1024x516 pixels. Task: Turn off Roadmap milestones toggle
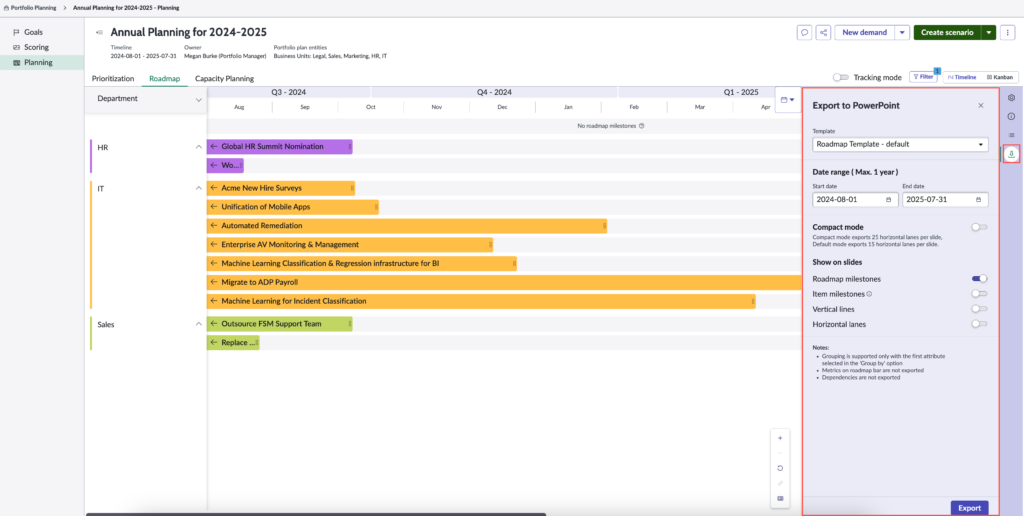pyautogui.click(x=979, y=279)
